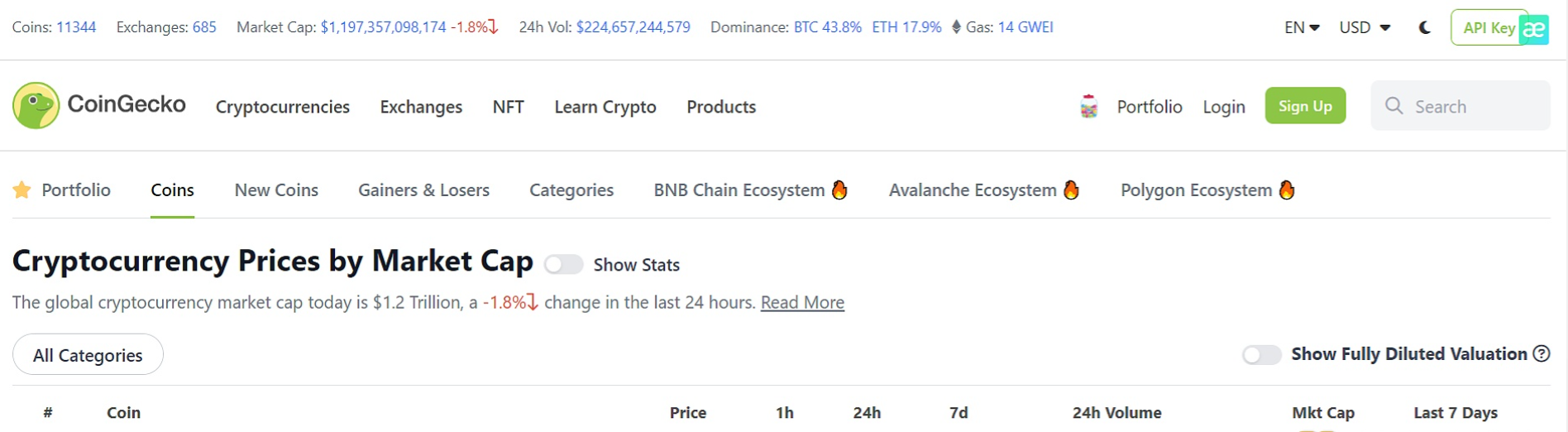Click the candy jar icon beside Portfolio

(1089, 106)
